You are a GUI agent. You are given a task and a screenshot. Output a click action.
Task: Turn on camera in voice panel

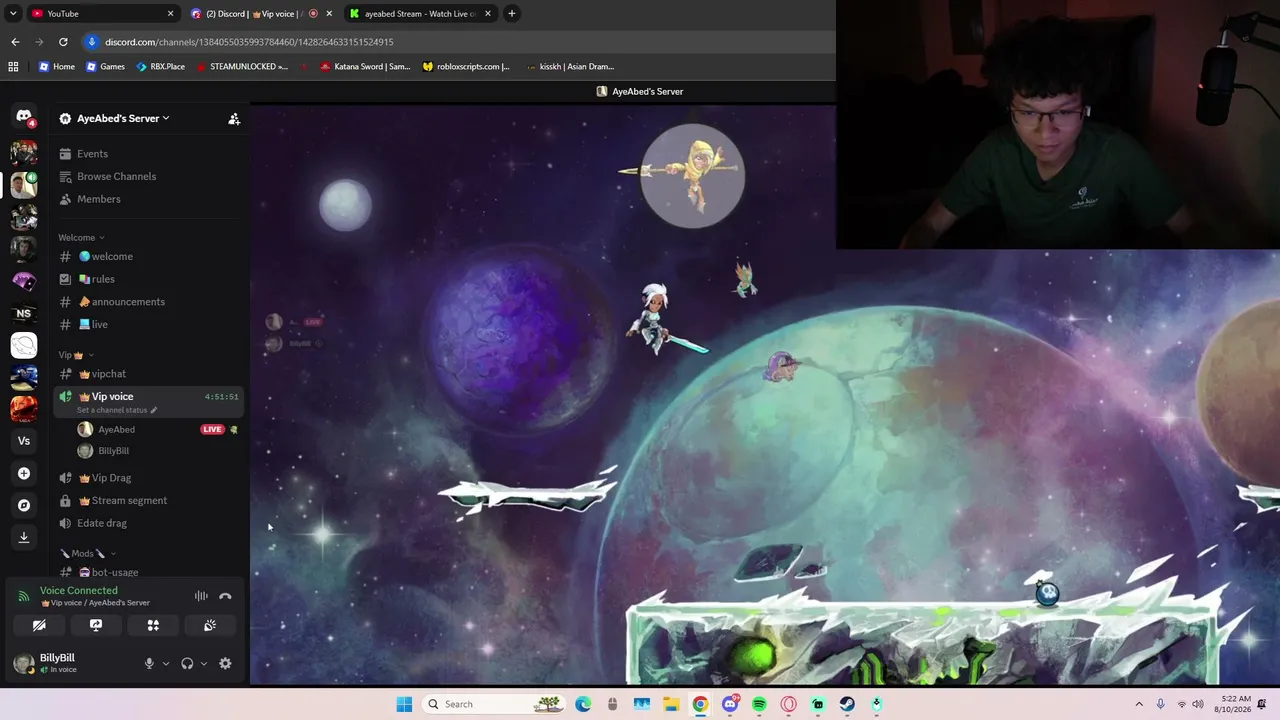[39, 625]
